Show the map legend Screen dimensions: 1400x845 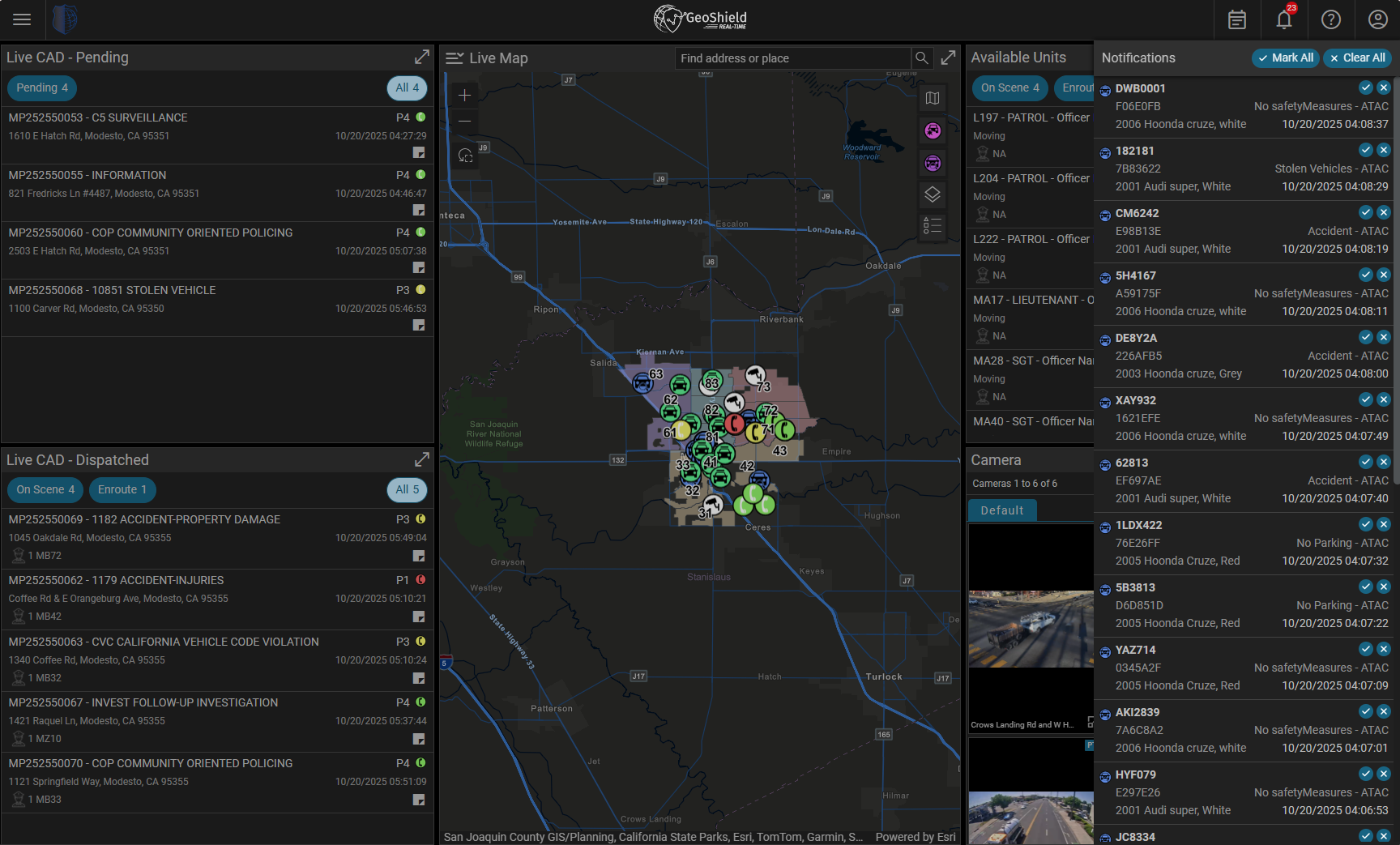click(x=933, y=226)
